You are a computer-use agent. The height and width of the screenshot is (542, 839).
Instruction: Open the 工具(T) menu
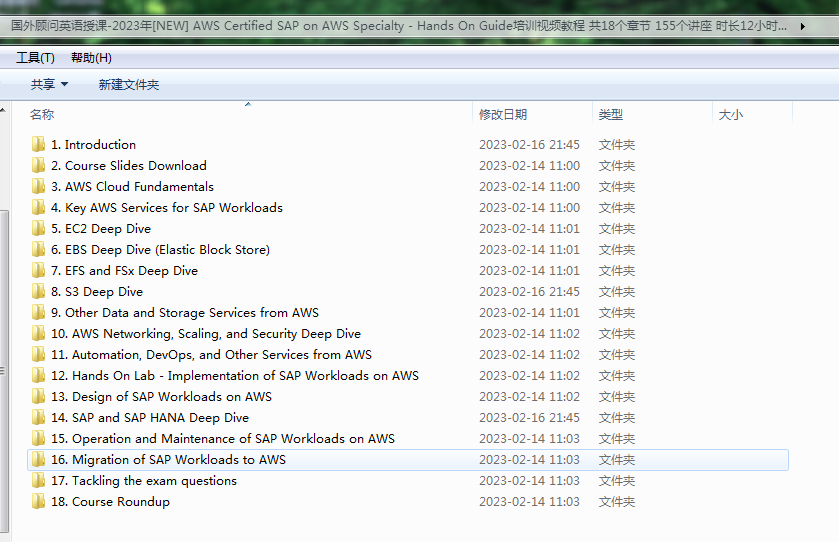(35, 58)
